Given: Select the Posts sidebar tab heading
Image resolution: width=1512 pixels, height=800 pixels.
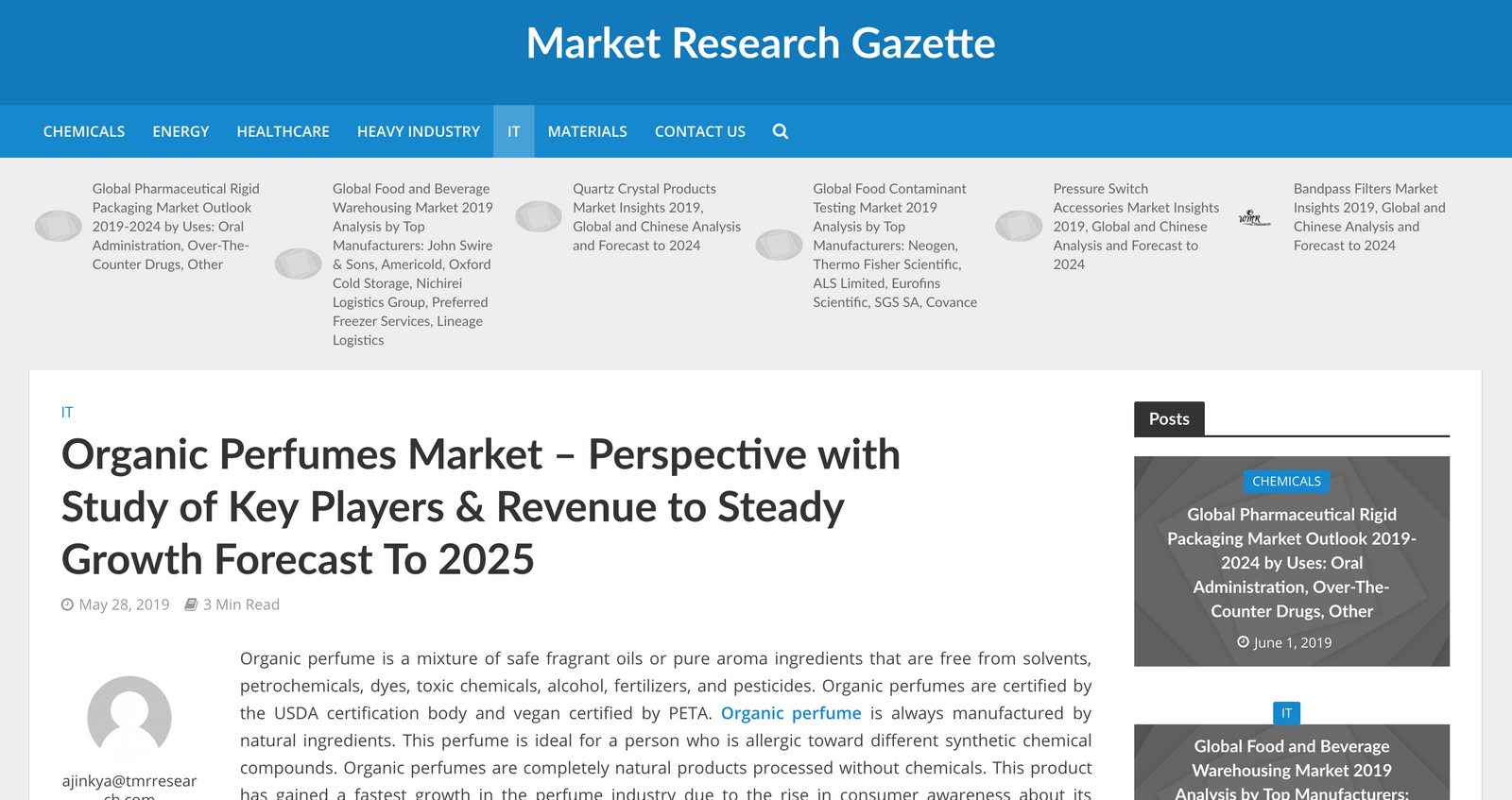Looking at the screenshot, I should tap(1169, 418).
